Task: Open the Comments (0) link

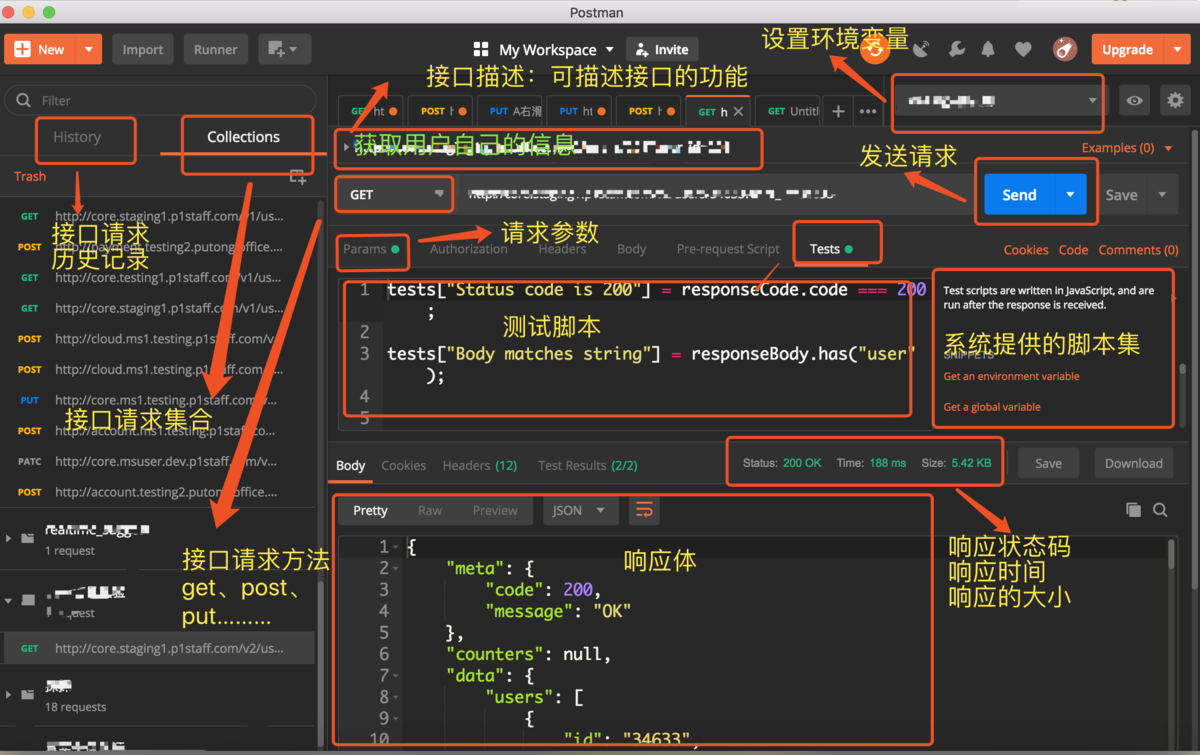Action: (x=1138, y=250)
